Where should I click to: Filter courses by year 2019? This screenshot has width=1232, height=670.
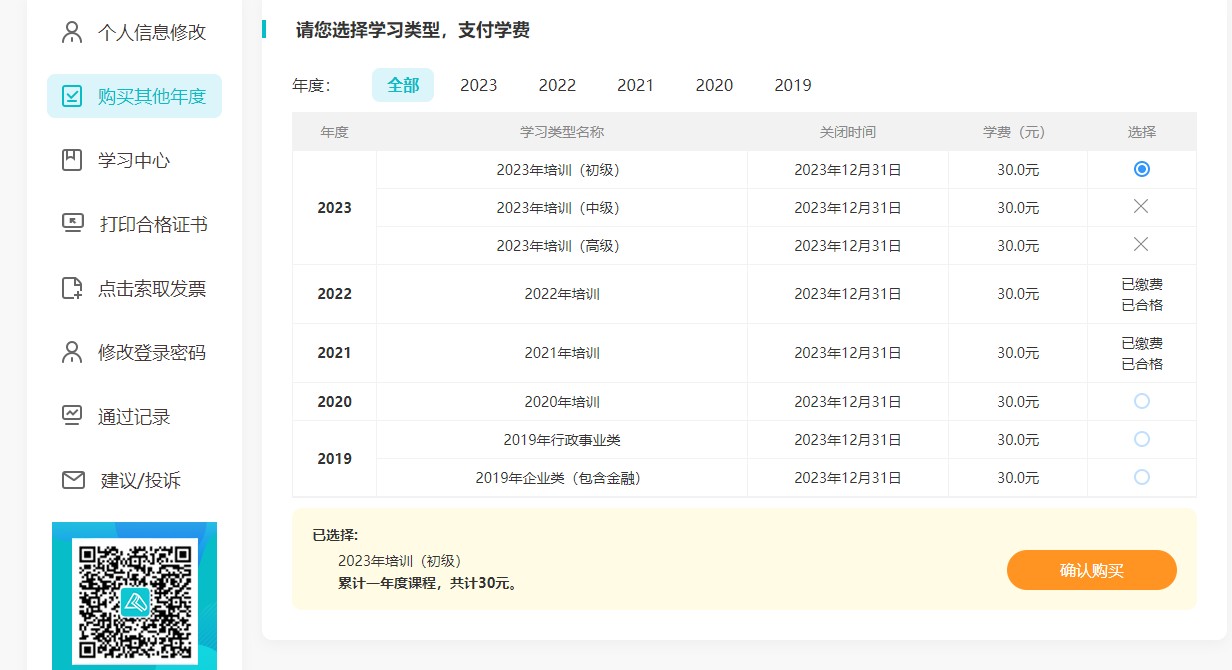pyautogui.click(x=792, y=85)
